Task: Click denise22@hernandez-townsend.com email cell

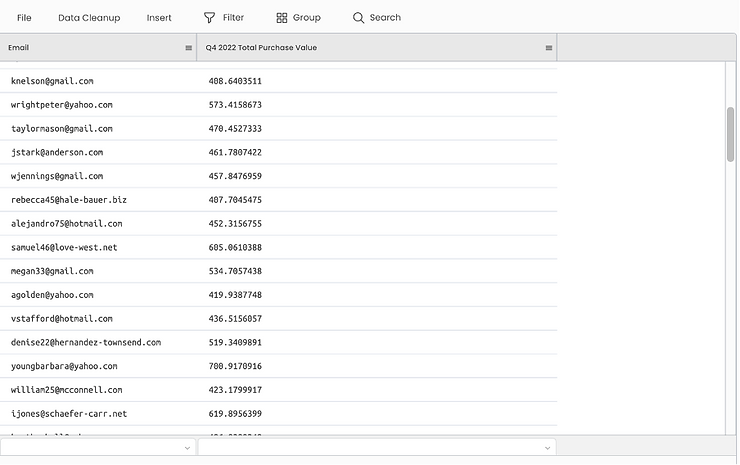Action: (86, 342)
